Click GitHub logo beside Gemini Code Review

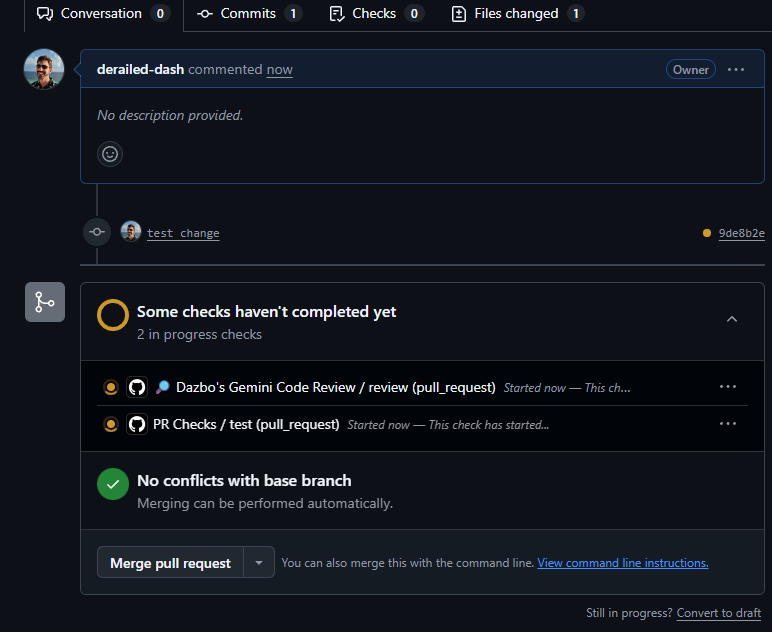pyautogui.click(x=137, y=387)
